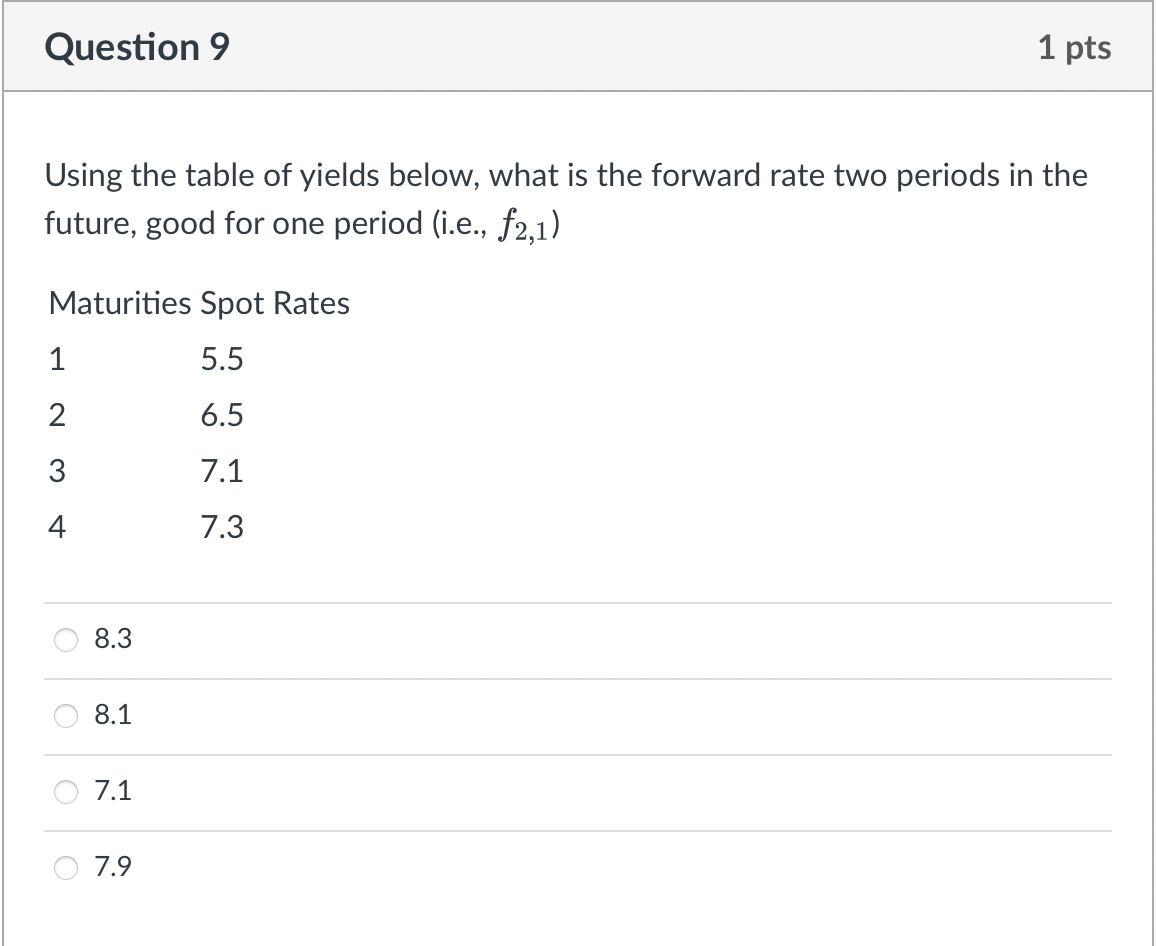Click the answer label text 7.1
The height and width of the screenshot is (946, 1156).
tap(112, 791)
